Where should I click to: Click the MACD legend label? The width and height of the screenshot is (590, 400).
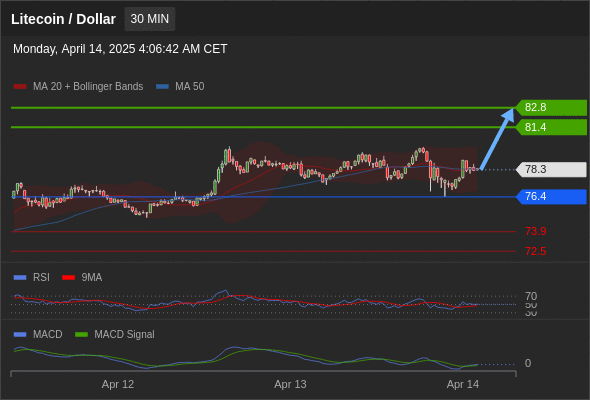pyautogui.click(x=48, y=335)
